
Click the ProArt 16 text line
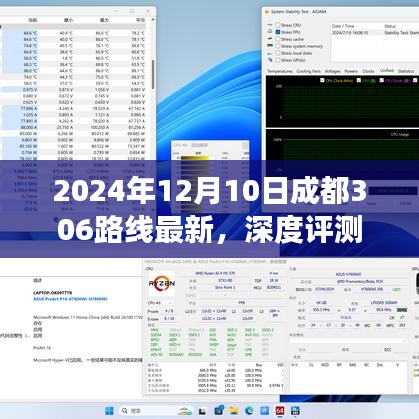[42, 348]
